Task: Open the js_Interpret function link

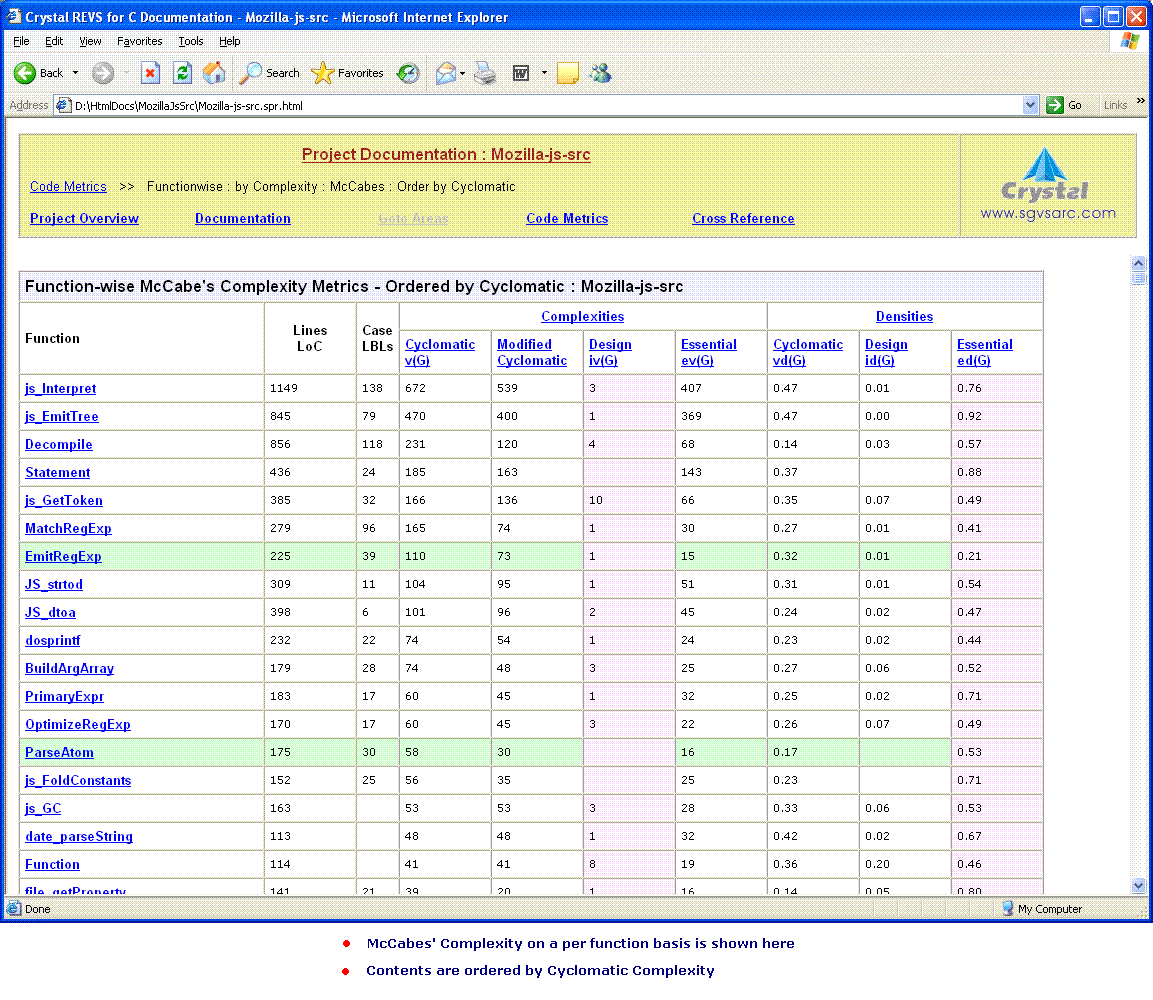Action: pyautogui.click(x=60, y=388)
